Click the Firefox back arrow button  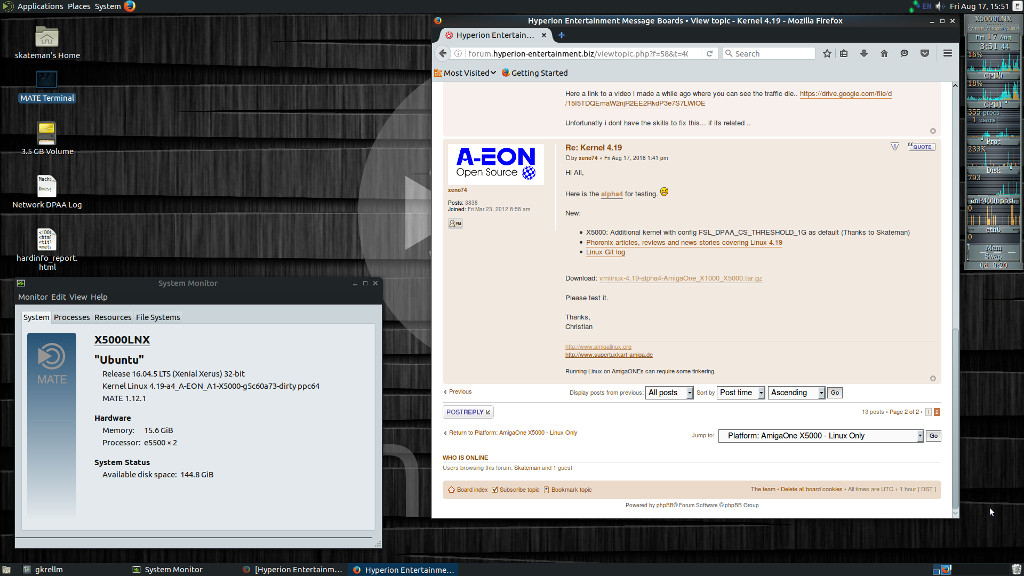click(443, 54)
